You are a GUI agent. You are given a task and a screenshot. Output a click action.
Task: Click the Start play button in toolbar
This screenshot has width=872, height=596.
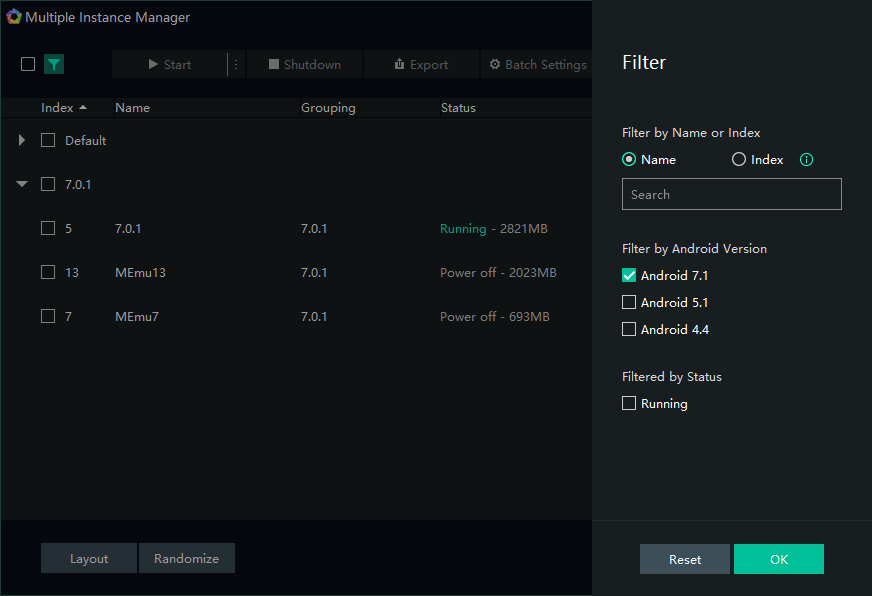tap(169, 65)
